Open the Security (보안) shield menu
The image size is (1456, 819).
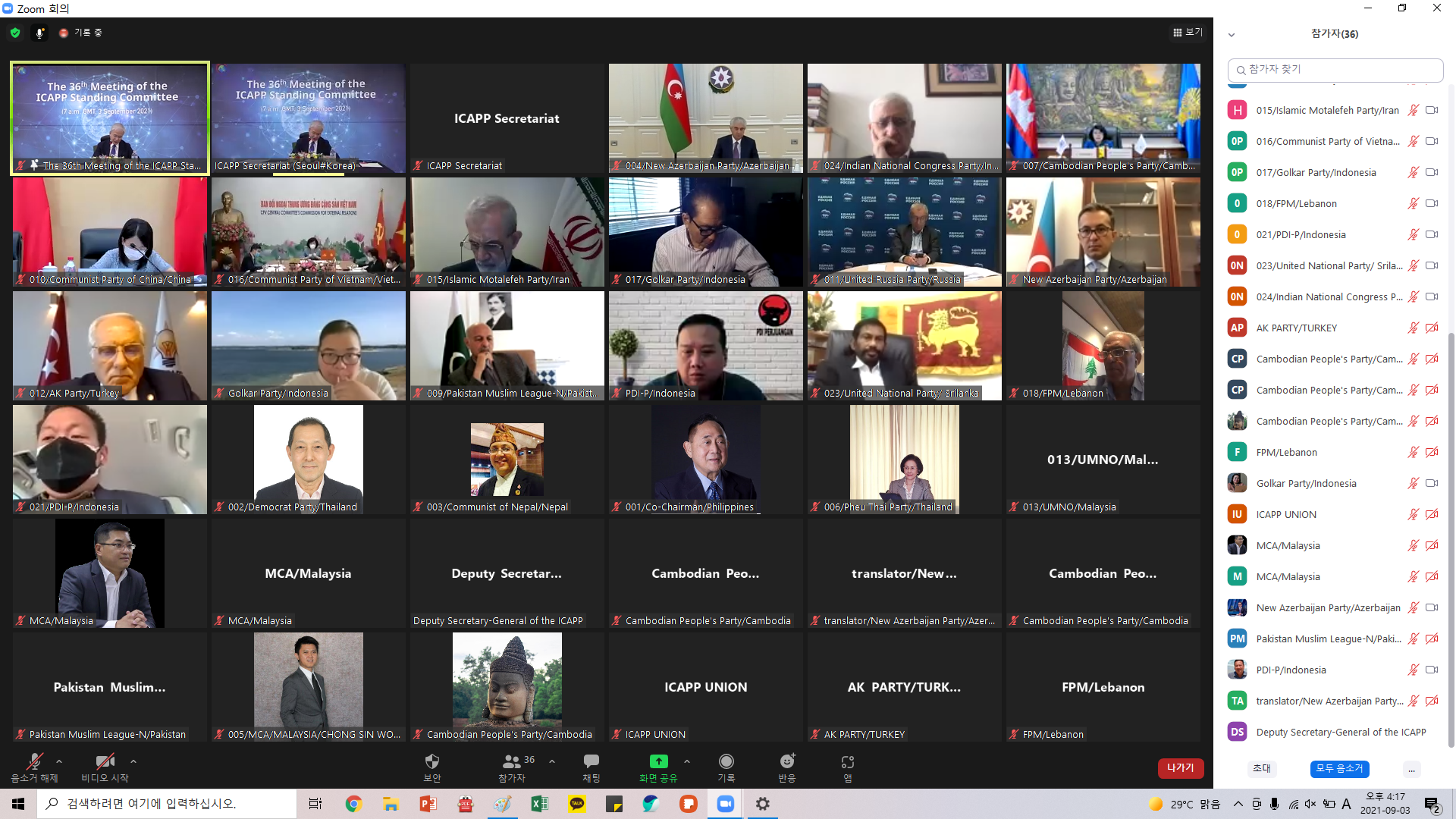pyautogui.click(x=432, y=767)
